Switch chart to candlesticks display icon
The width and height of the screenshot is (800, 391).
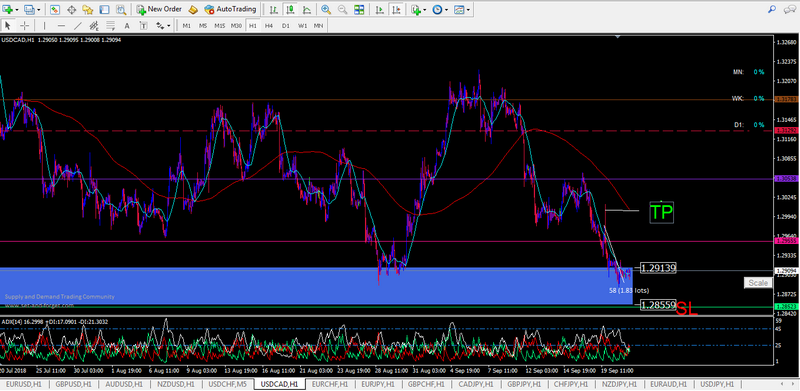[x=290, y=9]
